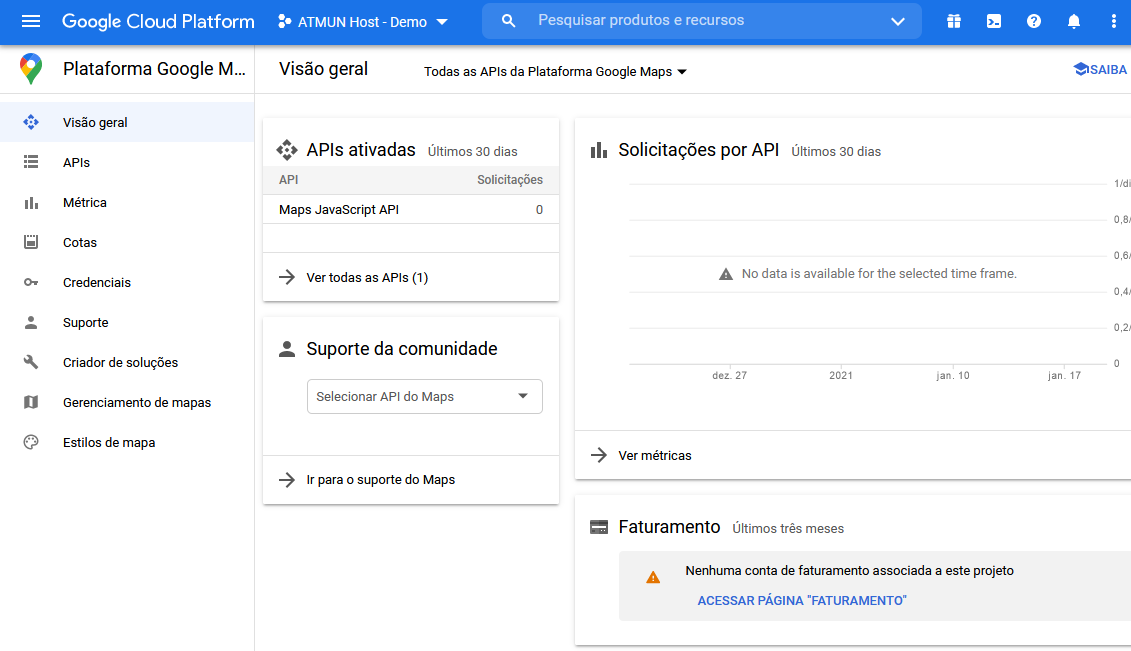Click the project selector dots icon
The width and height of the screenshot is (1131, 651).
tap(284, 22)
